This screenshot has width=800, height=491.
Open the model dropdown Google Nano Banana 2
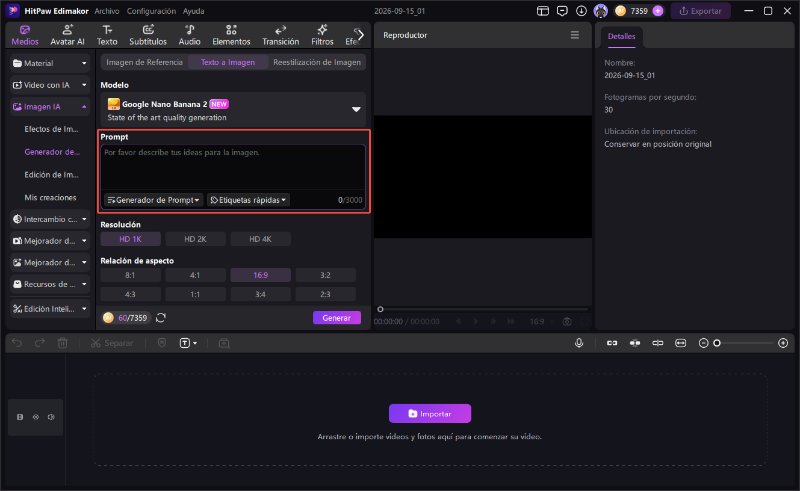233,110
